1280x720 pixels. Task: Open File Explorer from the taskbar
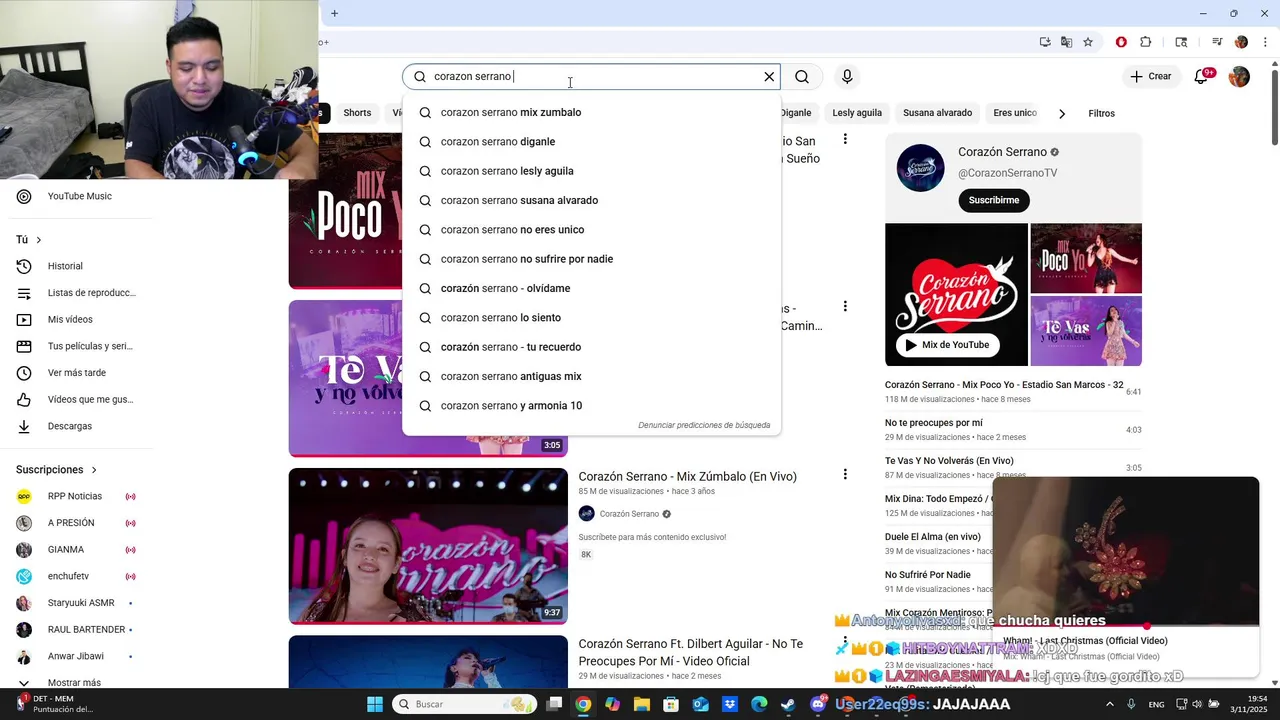[641, 704]
